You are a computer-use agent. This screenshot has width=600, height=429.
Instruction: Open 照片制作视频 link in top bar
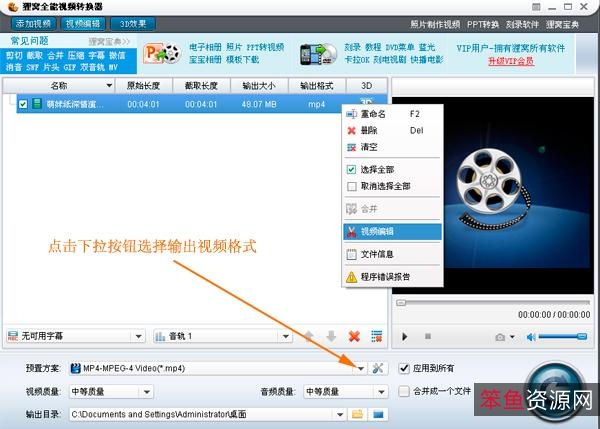435,24
